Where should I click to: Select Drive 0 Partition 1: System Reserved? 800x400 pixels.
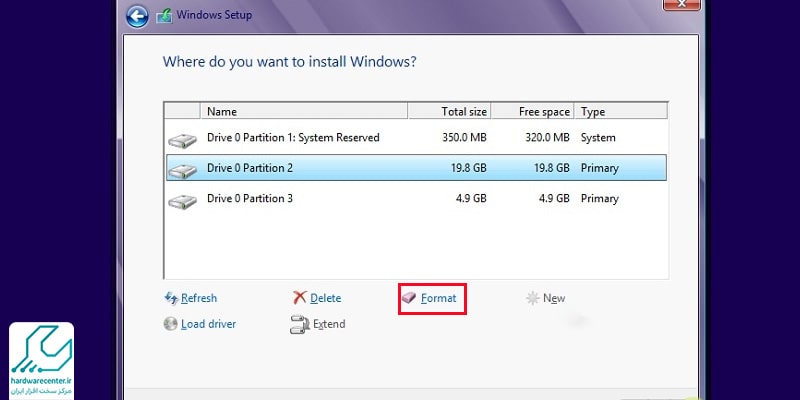pyautogui.click(x=416, y=138)
